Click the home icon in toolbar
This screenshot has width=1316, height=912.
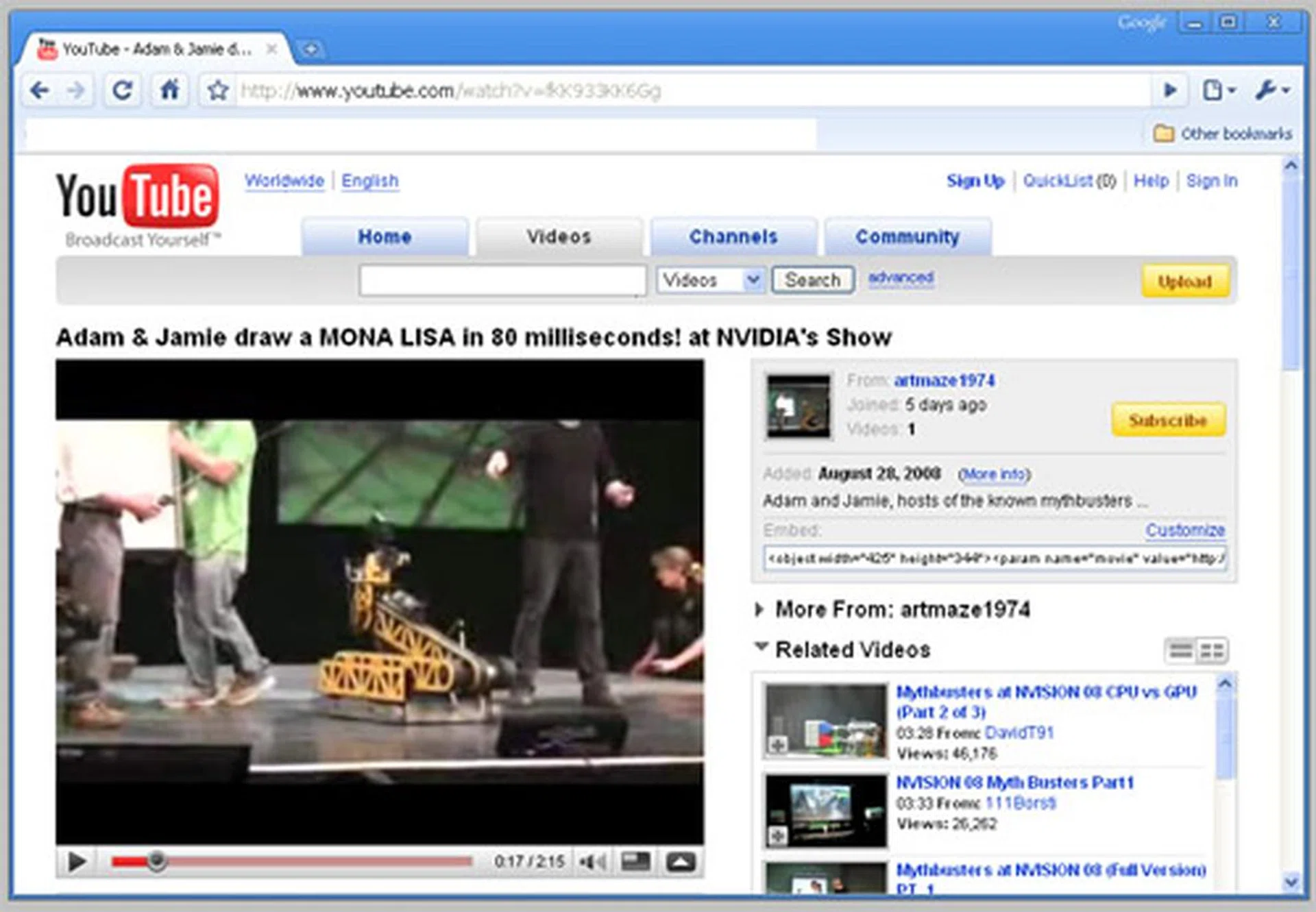(169, 90)
